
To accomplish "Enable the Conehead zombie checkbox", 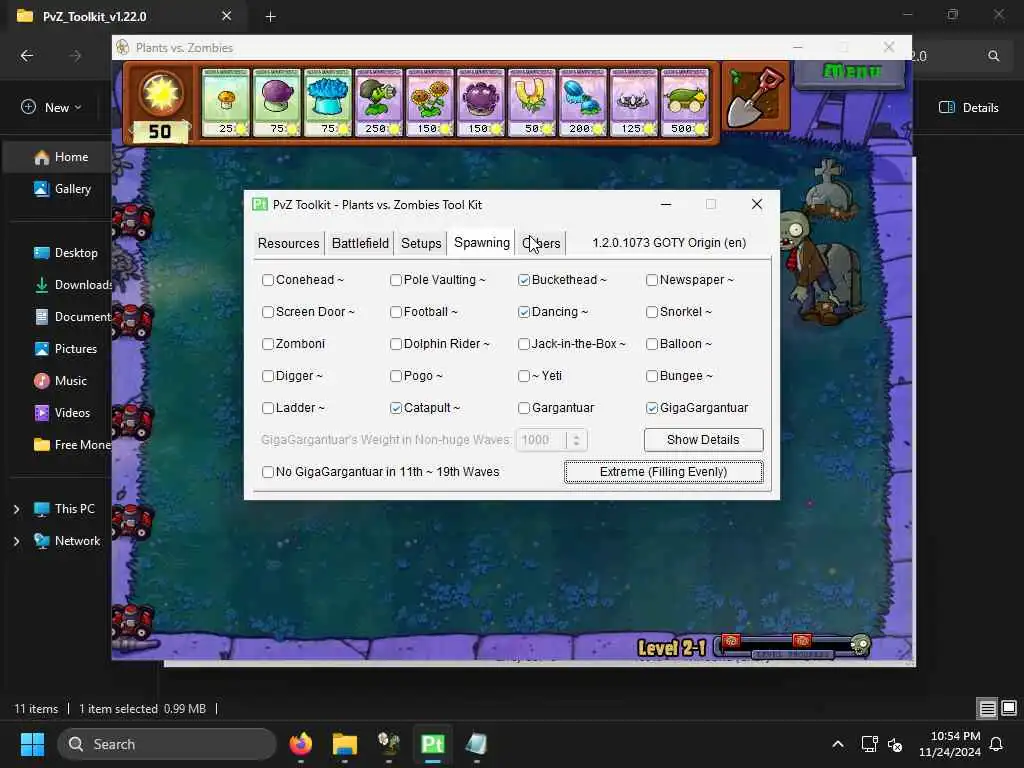I will [x=268, y=280].
